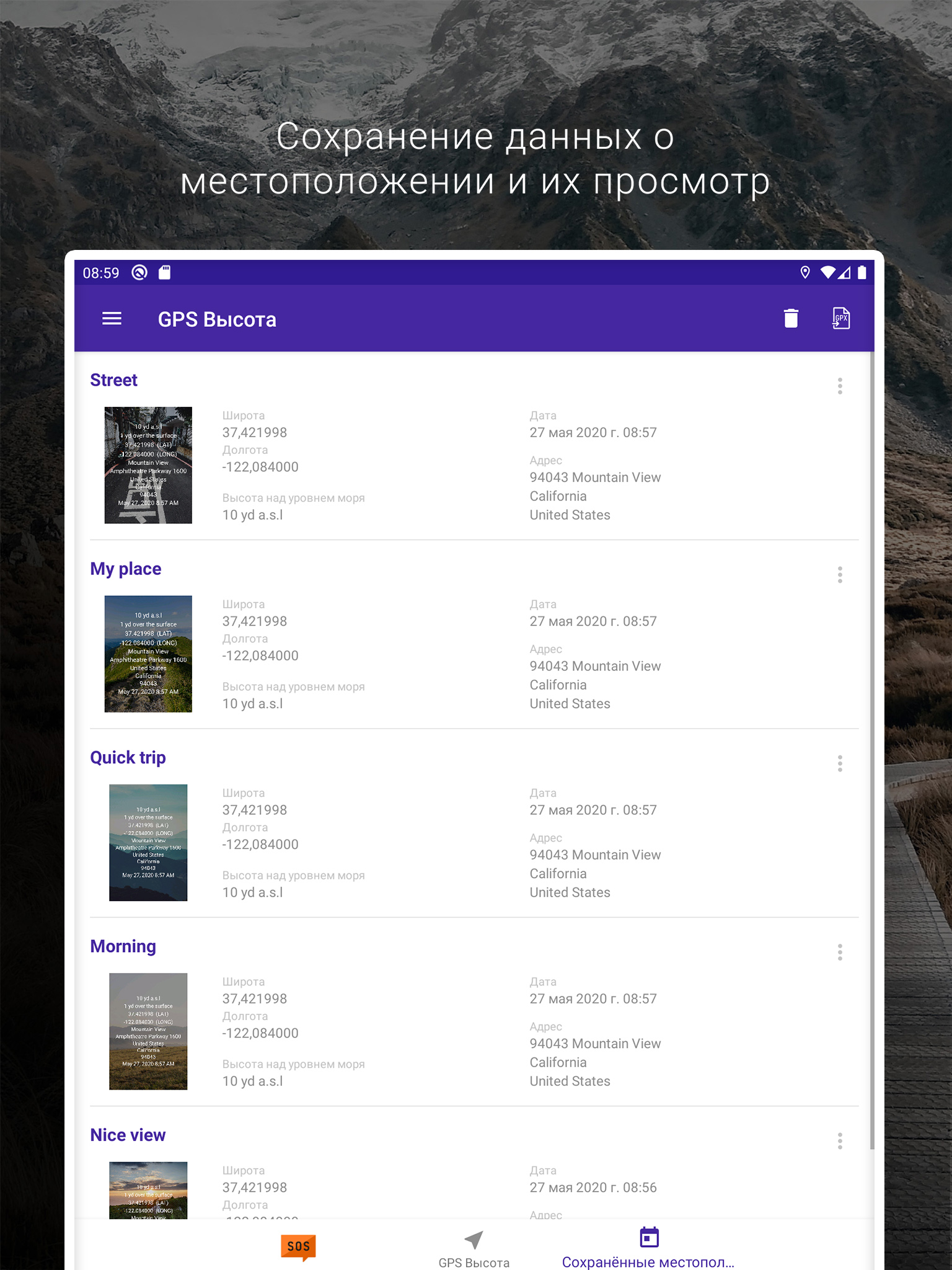Click Street date 27 мая 2020 г. 08:57
The image size is (952, 1270).
pos(593,432)
